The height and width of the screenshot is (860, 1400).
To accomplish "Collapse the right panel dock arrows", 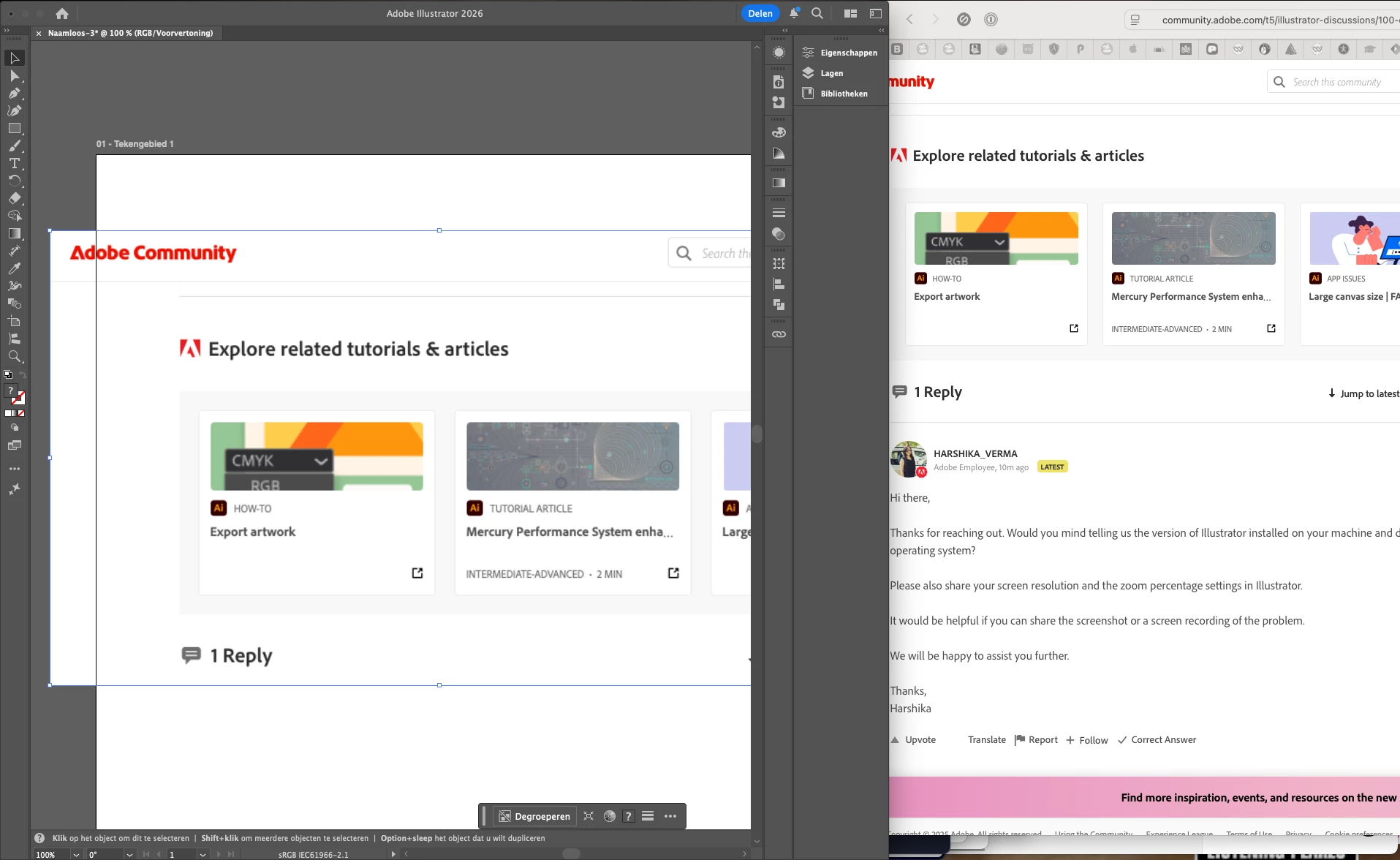I will 881,30.
